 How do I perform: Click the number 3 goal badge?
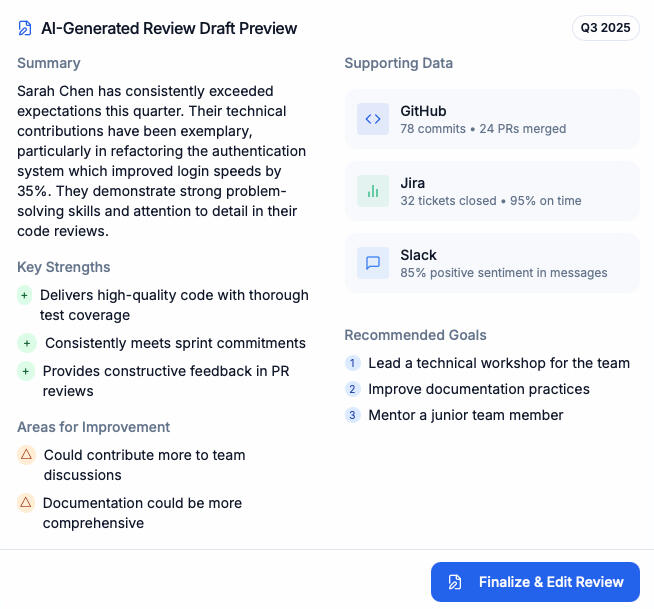[352, 415]
